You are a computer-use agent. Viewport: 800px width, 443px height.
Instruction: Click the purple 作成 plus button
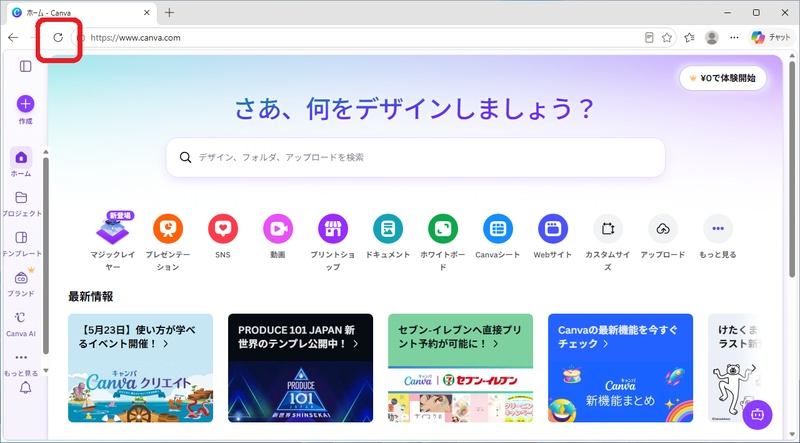coord(26,104)
